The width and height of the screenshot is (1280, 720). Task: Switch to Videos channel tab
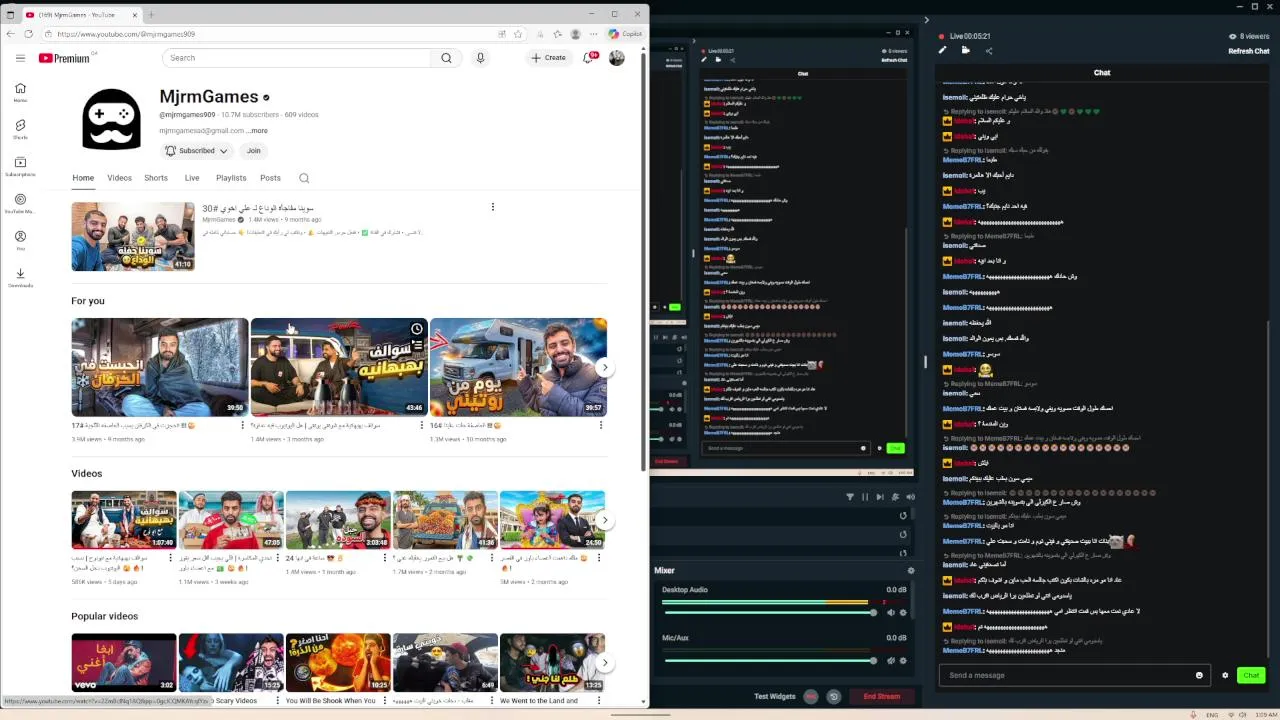click(x=119, y=178)
